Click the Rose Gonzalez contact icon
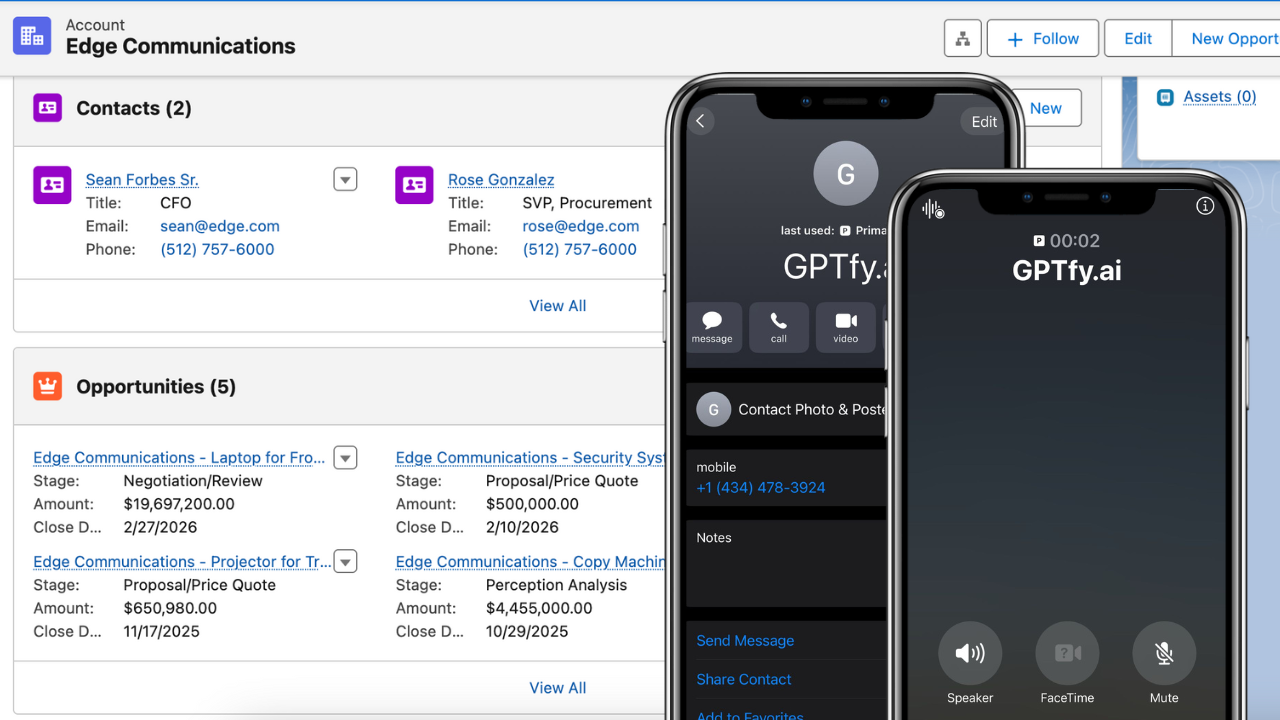Viewport: 1280px width, 720px height. 414,185
